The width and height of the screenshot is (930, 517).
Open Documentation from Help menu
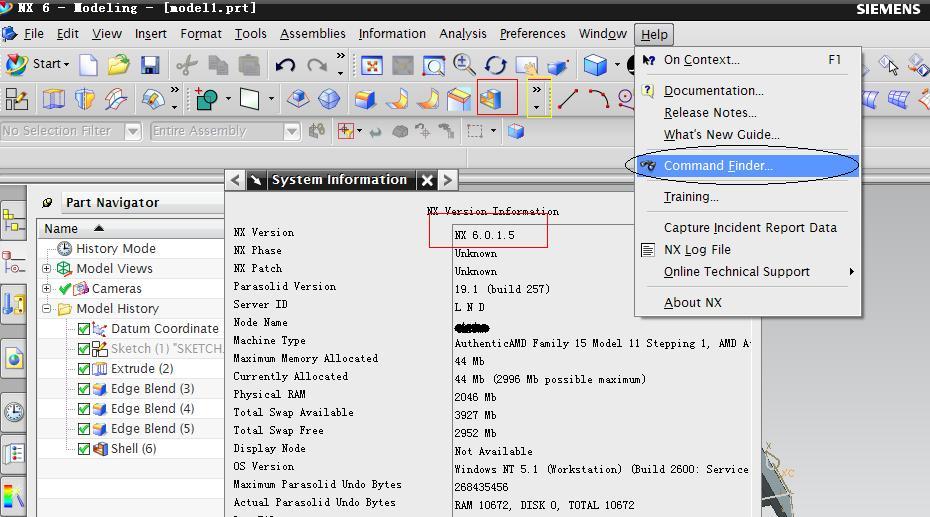coord(747,91)
